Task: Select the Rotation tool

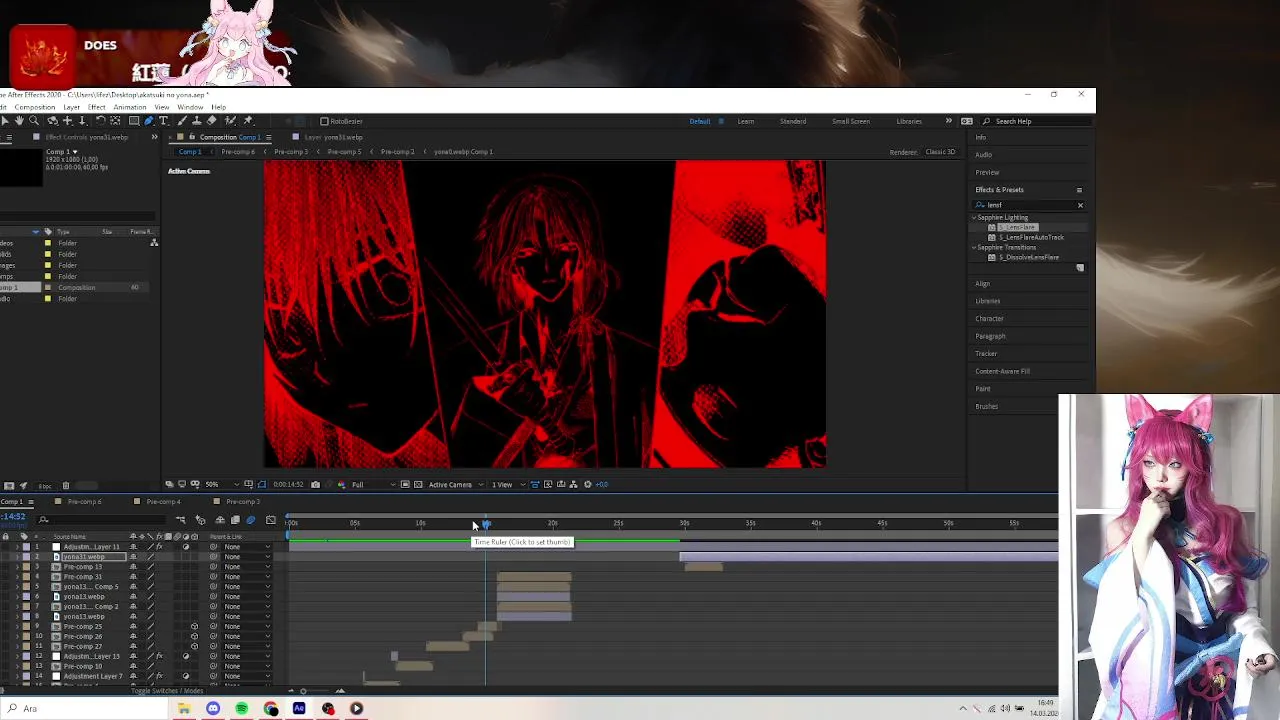Action: [x=100, y=121]
